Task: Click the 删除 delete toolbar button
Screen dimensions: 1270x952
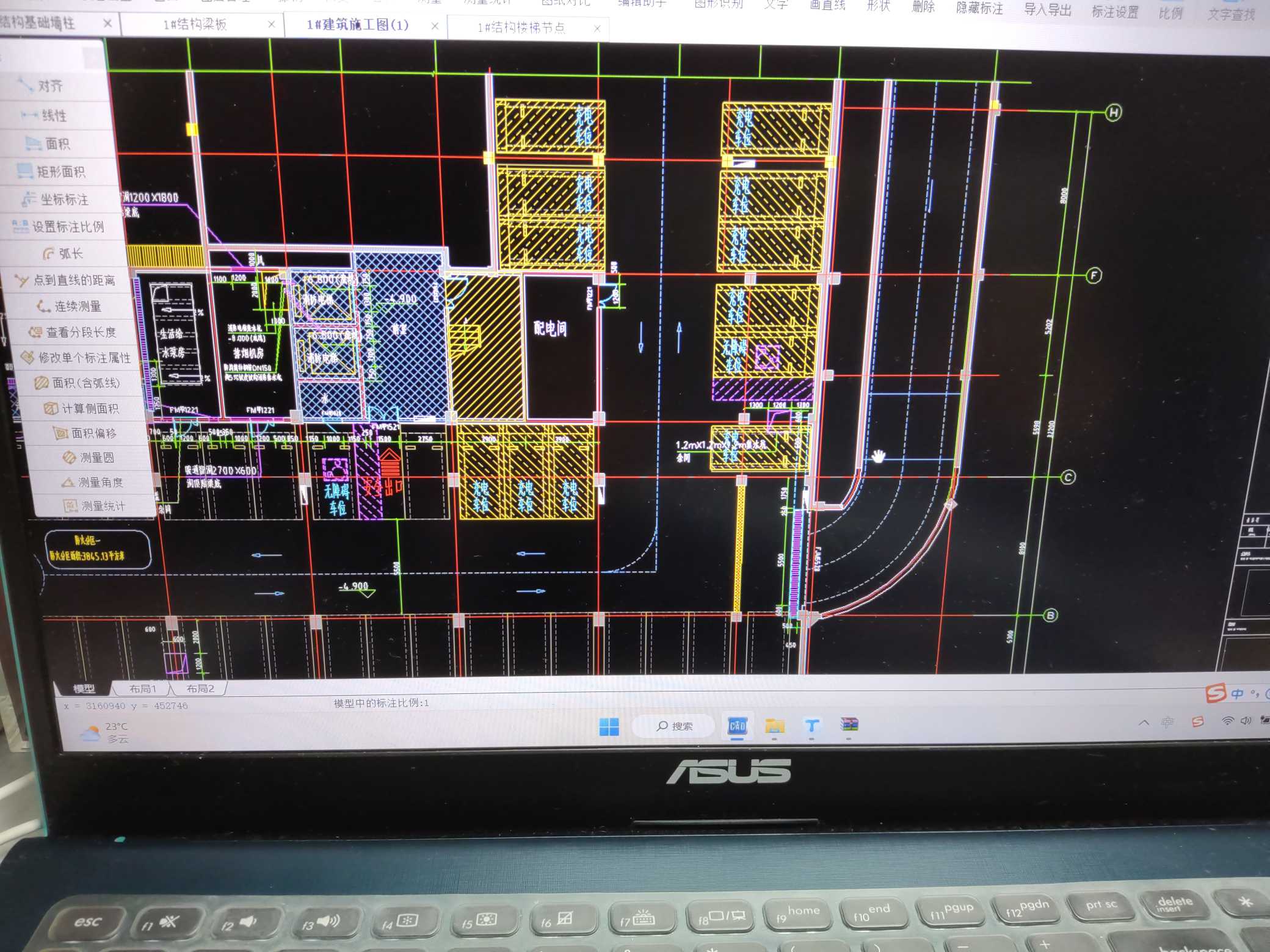Action: pyautogui.click(x=923, y=7)
